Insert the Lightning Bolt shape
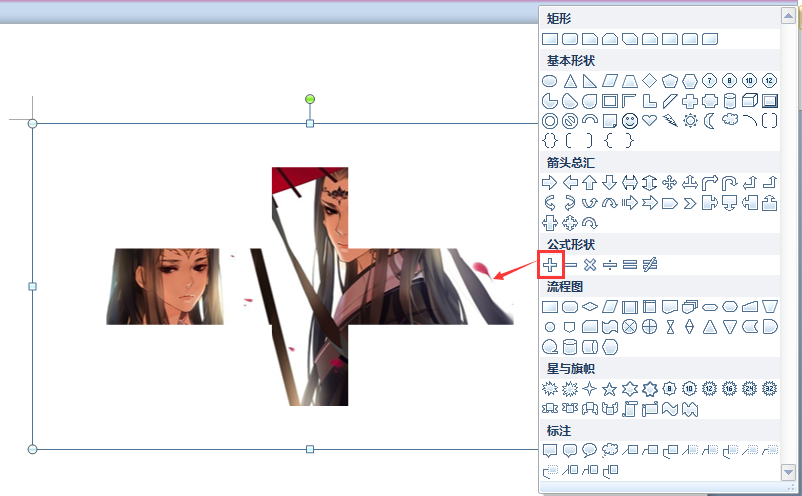Image resolution: width=802 pixels, height=496 pixels. click(670, 121)
